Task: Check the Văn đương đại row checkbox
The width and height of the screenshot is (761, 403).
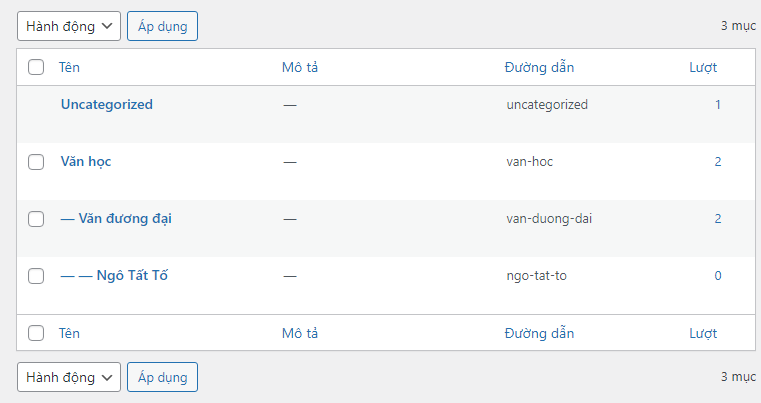Action: [36, 219]
